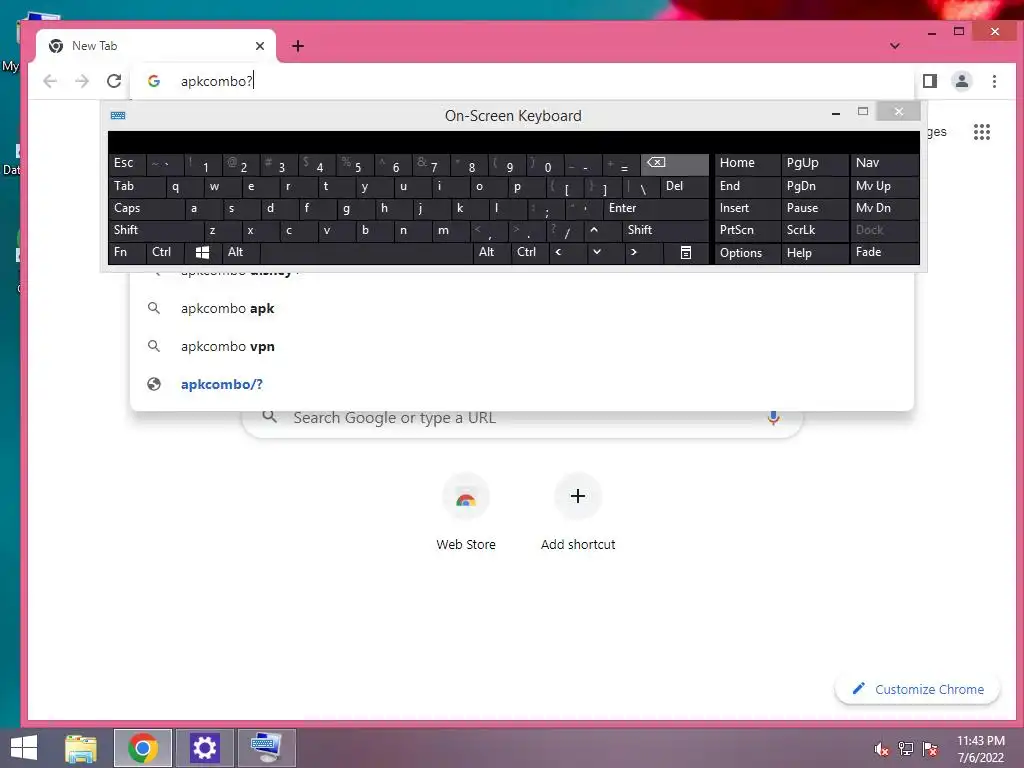
Task: Click the PrtScn key
Action: [747, 230]
